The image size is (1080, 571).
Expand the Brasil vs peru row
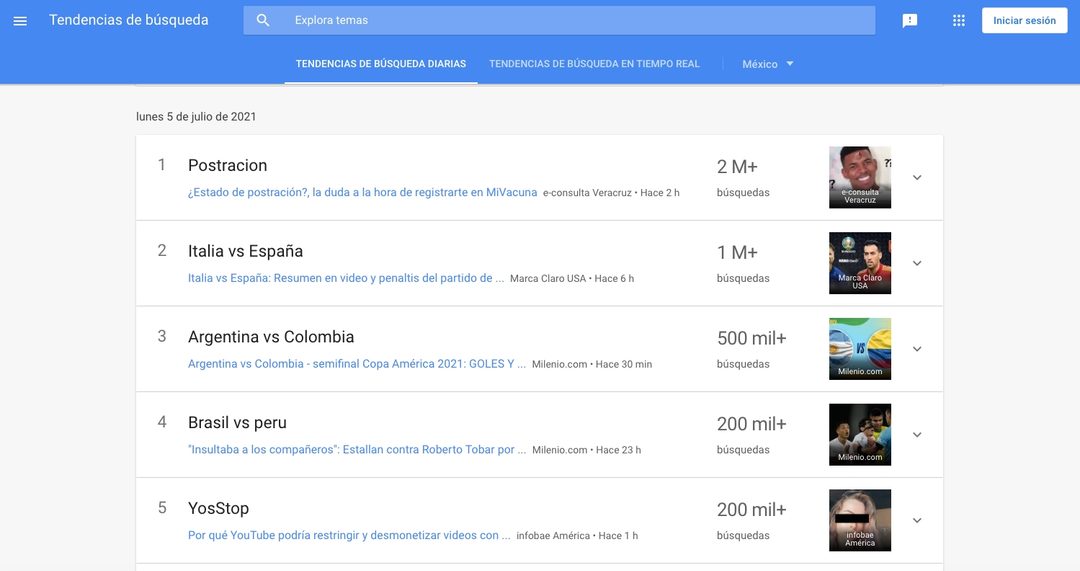pyautogui.click(x=917, y=435)
